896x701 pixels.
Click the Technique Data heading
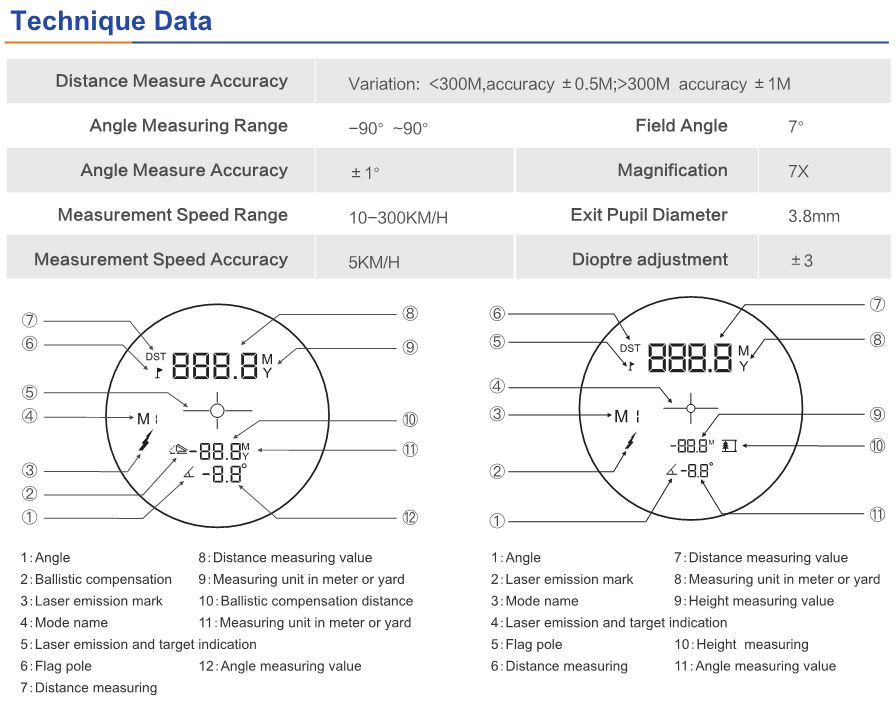[112, 21]
